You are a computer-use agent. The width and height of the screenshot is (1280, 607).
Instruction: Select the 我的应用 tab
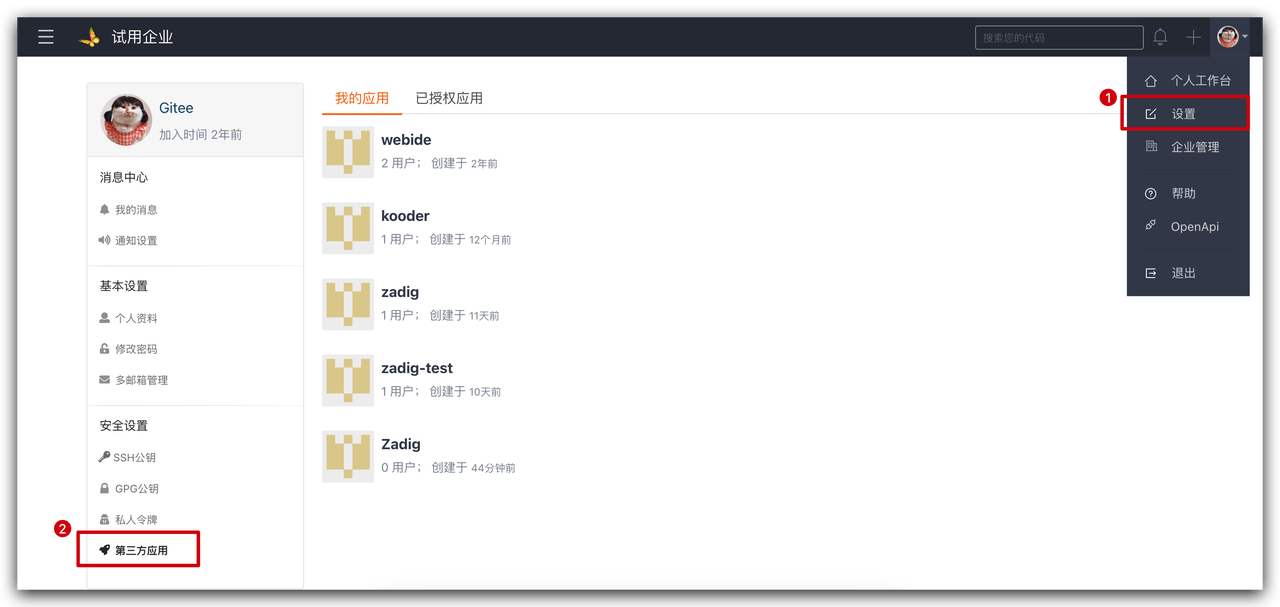click(362, 98)
